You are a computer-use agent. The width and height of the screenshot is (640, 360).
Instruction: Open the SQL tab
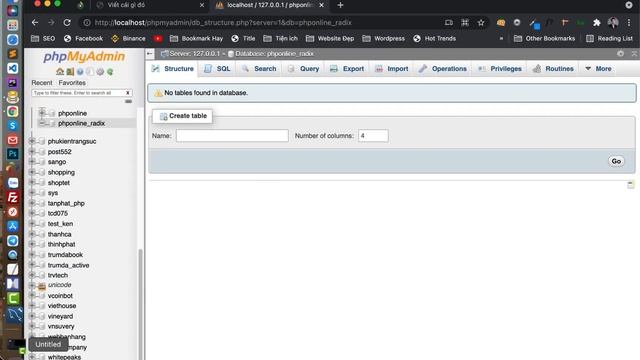(x=218, y=69)
